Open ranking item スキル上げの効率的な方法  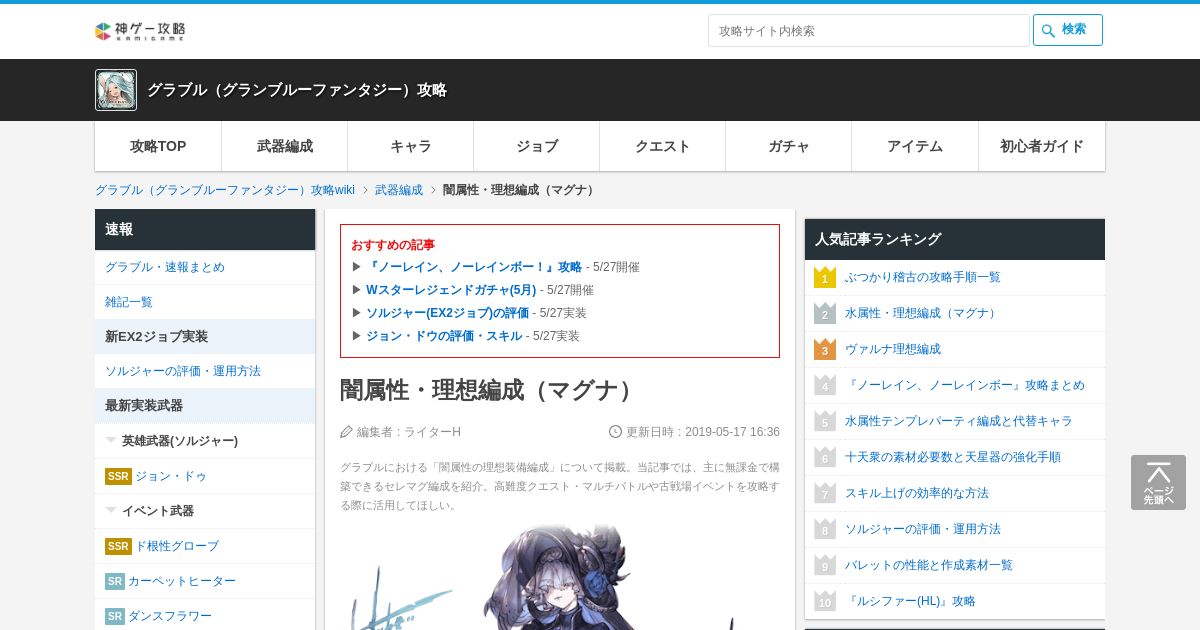tap(917, 493)
